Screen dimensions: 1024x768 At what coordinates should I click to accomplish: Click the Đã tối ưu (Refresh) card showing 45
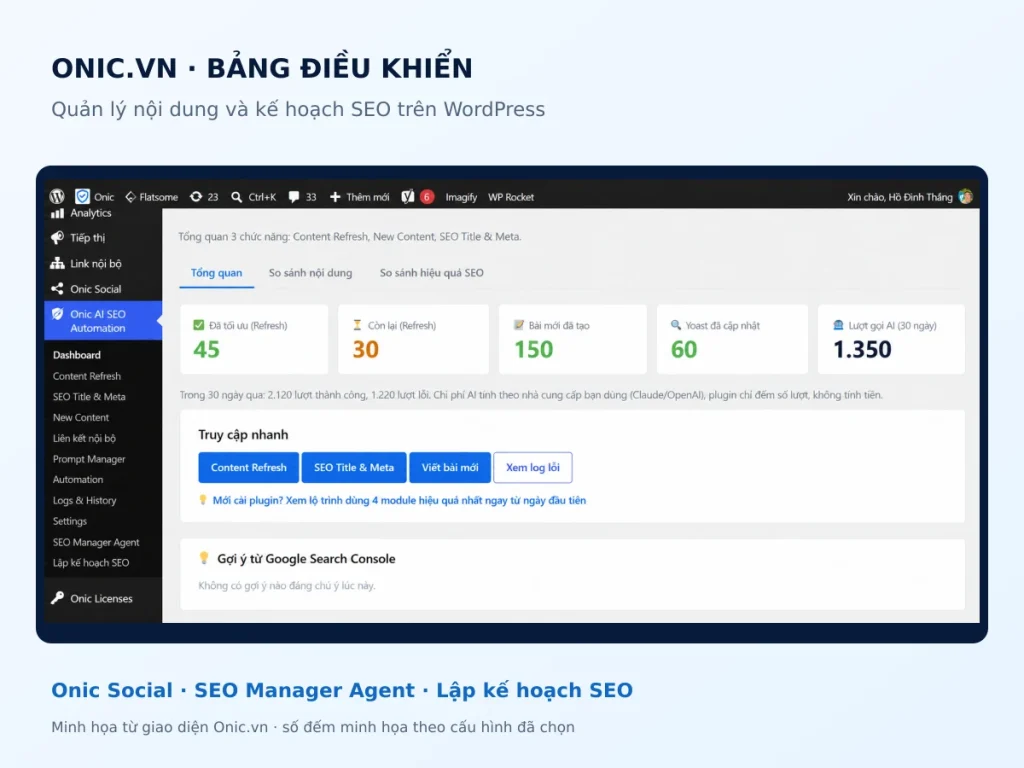click(254, 339)
